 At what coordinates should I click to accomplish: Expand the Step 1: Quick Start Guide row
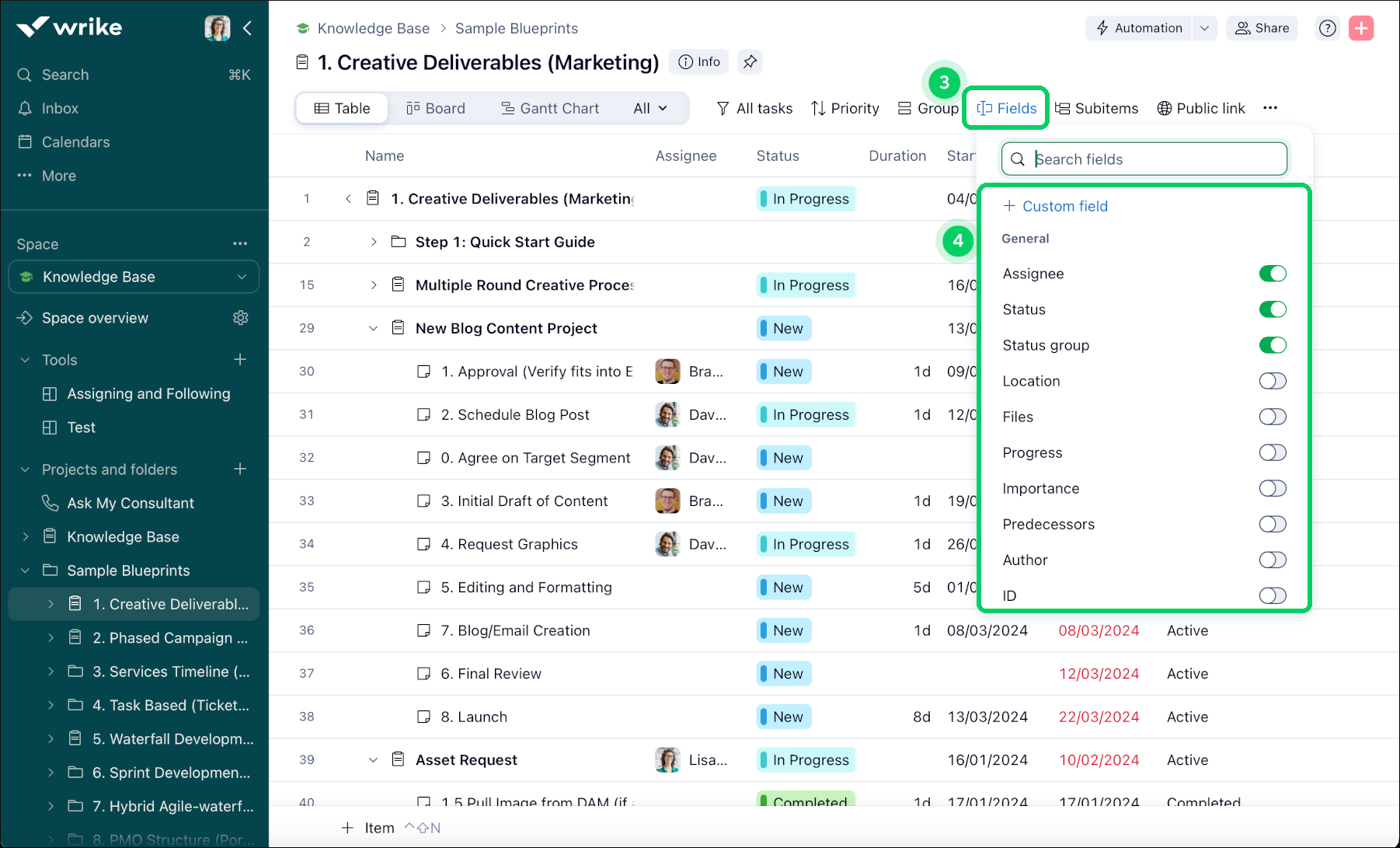[373, 242]
